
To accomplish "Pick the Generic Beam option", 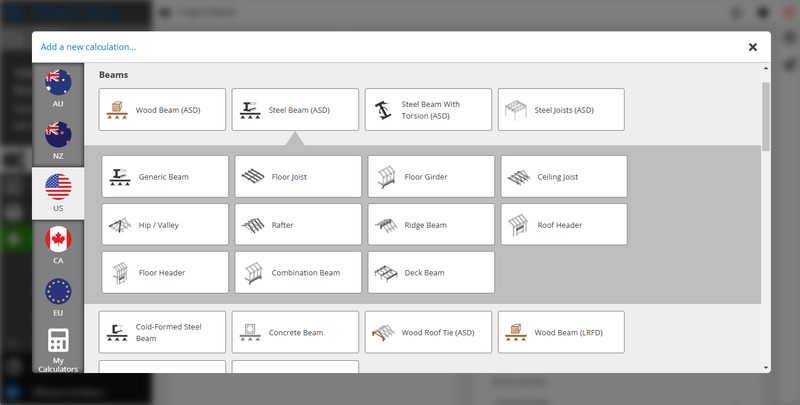I will [x=165, y=176].
